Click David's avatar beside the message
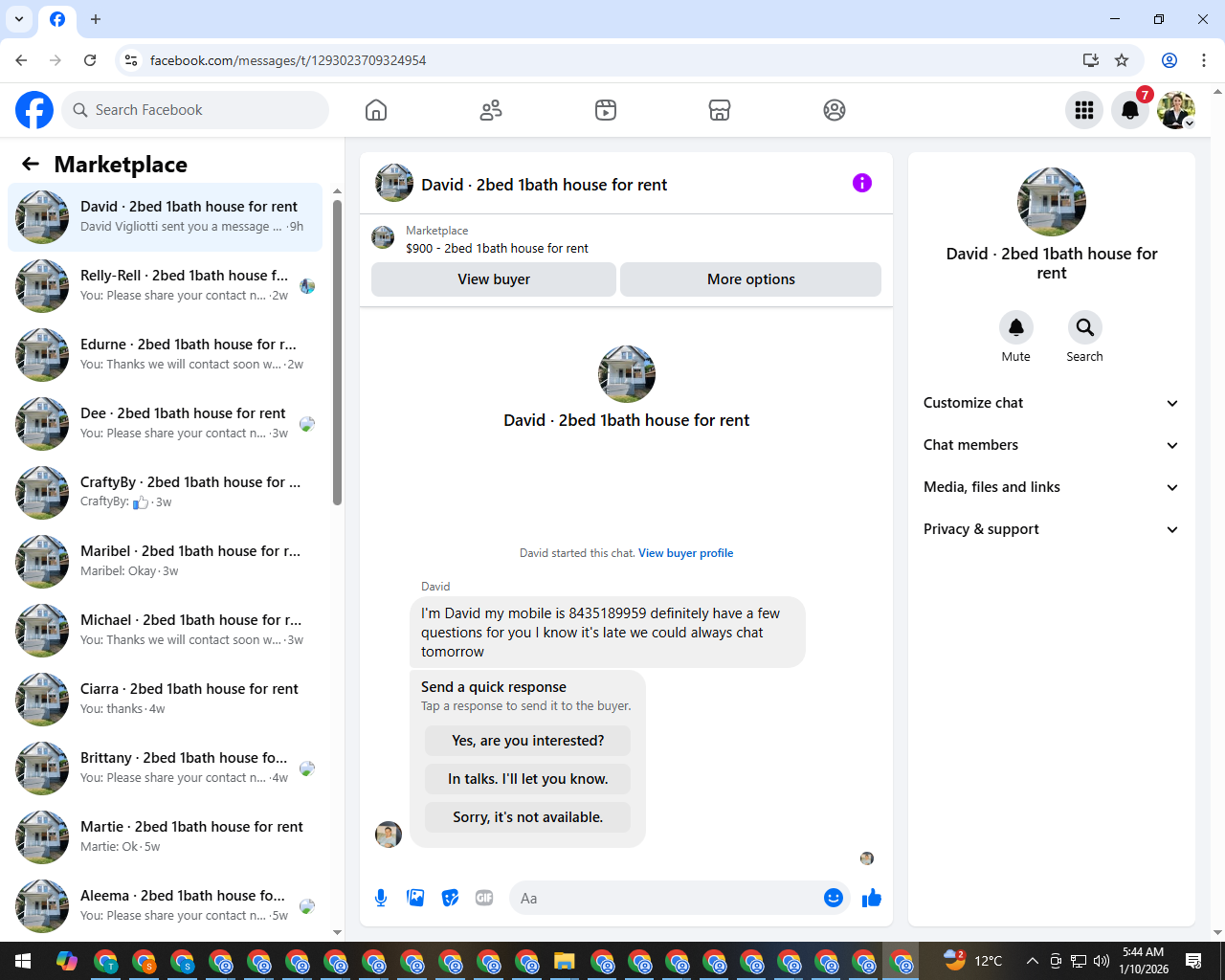The width and height of the screenshot is (1225, 980). (389, 835)
